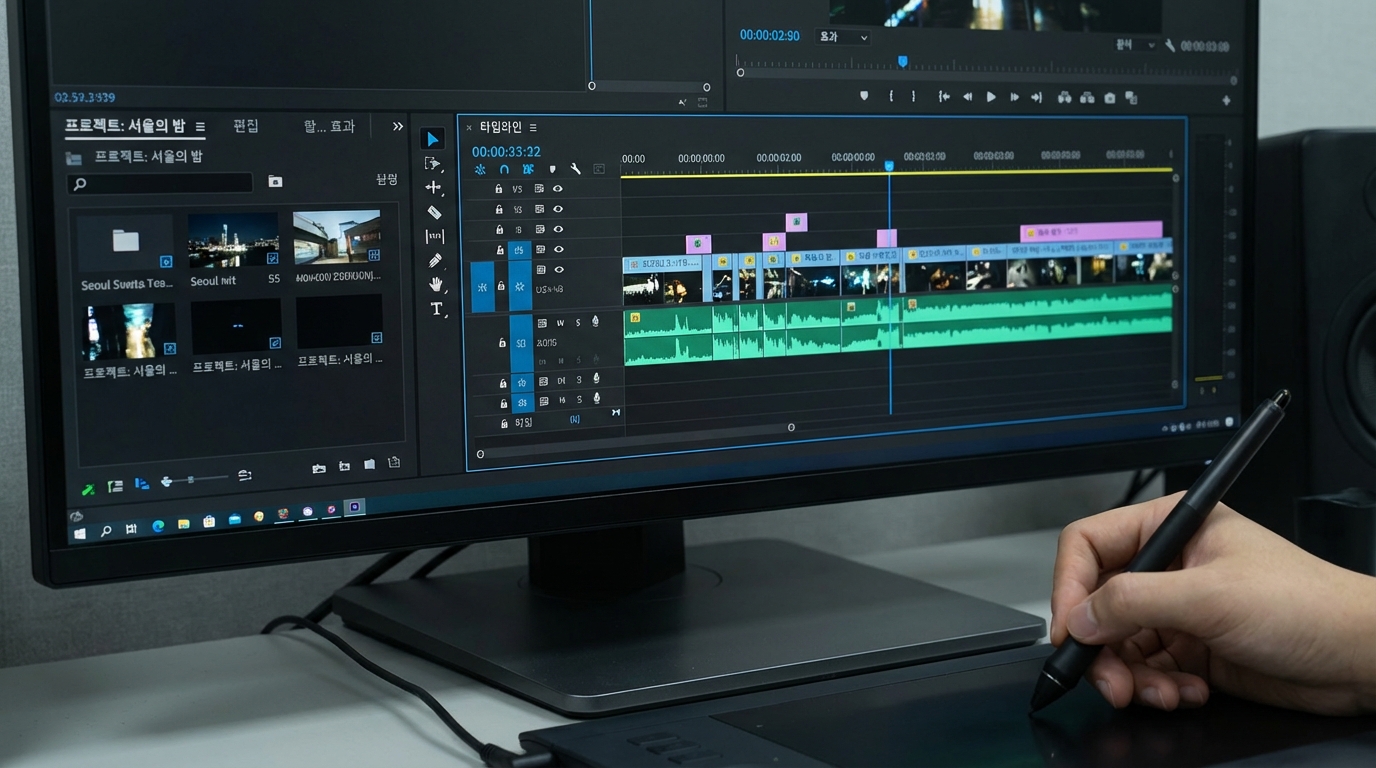Select the Slip tool
The width and height of the screenshot is (1376, 768).
pyautogui.click(x=435, y=236)
